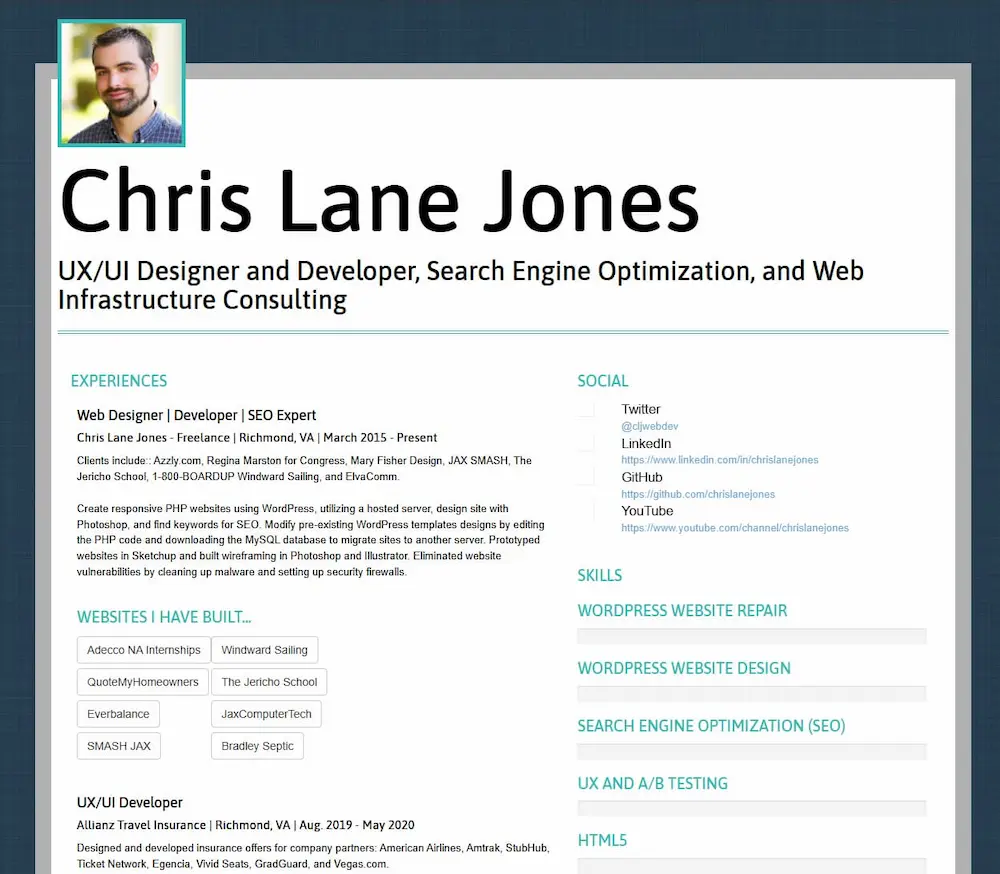Select the Adecco NA Internships website button
The height and width of the screenshot is (874, 1000).
[143, 649]
